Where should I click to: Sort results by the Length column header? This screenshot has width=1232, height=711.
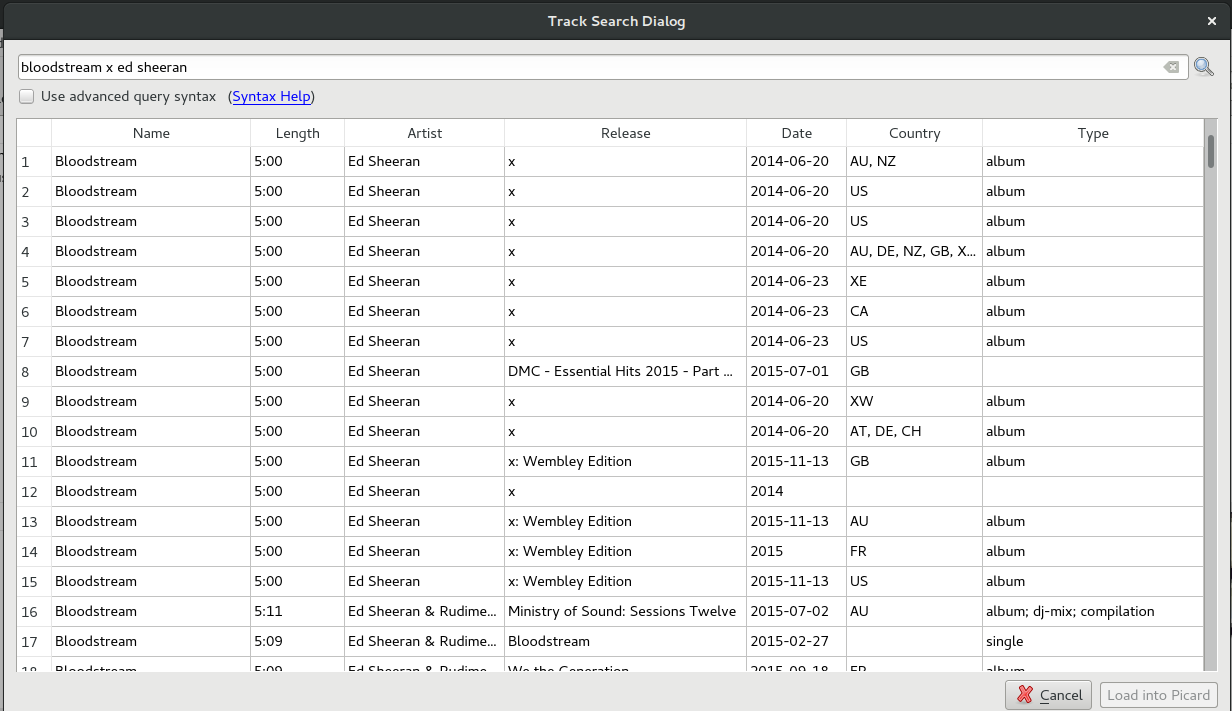point(298,133)
